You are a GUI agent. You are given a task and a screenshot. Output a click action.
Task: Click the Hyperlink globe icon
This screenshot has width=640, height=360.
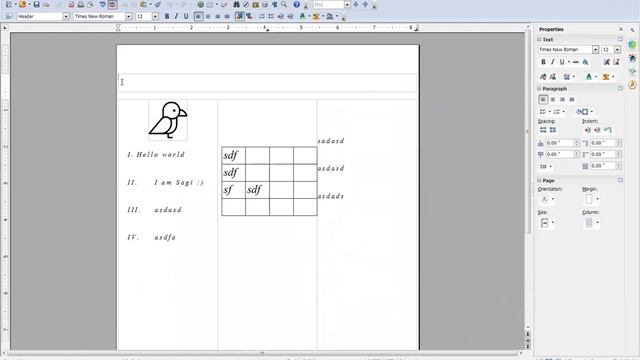200,4
